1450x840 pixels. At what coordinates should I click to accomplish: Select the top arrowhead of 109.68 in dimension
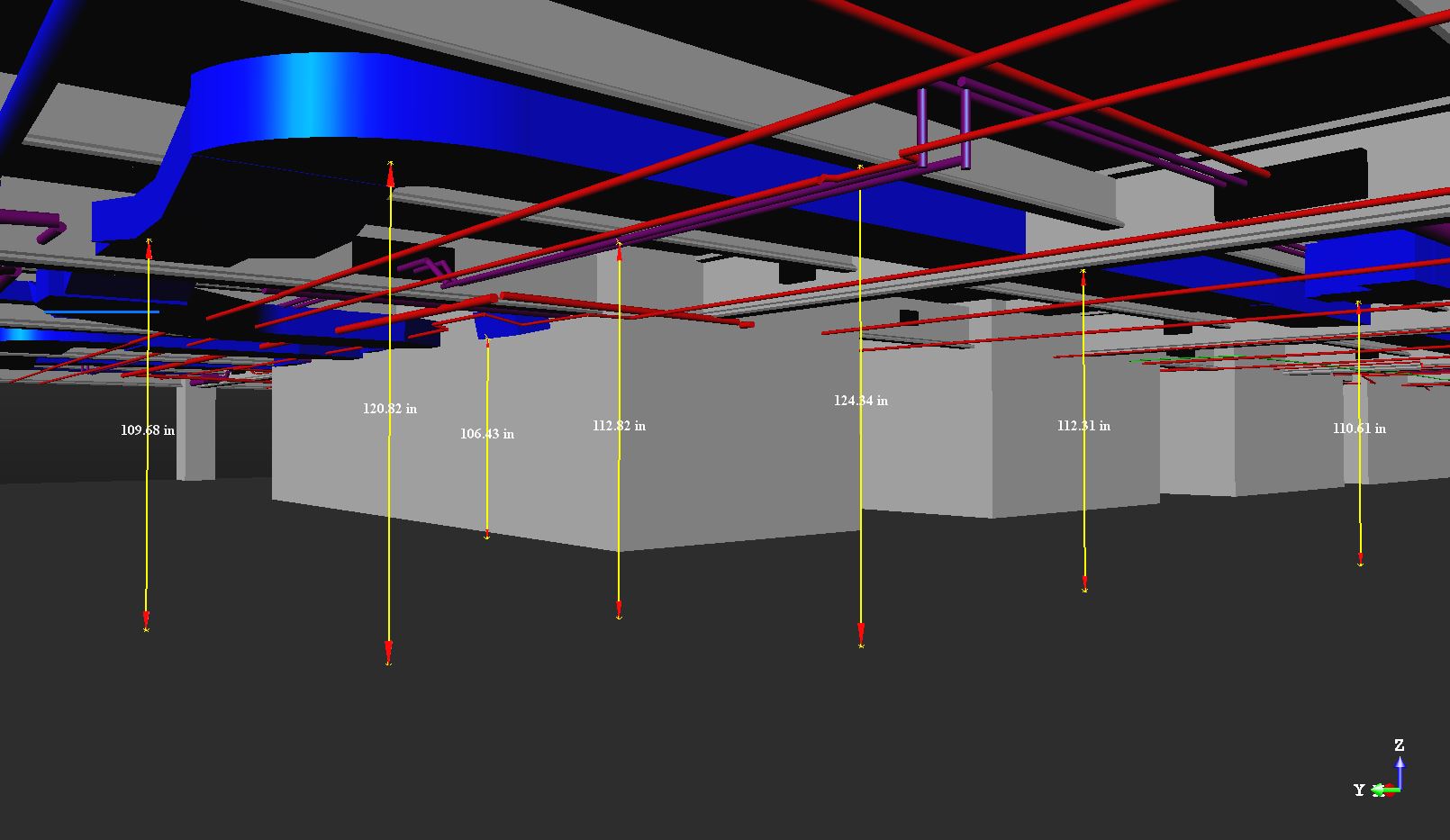[x=150, y=249]
